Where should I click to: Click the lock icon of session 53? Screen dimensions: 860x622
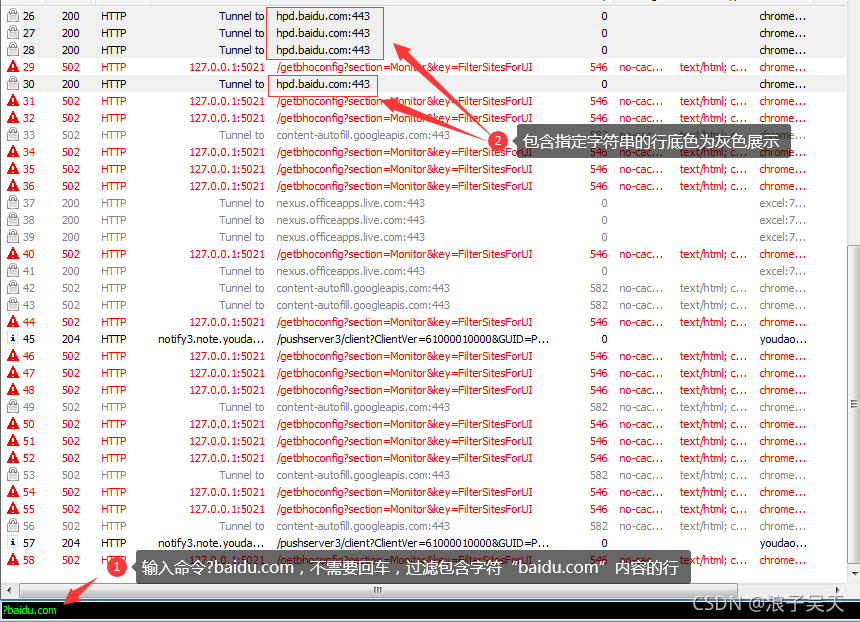pos(13,474)
